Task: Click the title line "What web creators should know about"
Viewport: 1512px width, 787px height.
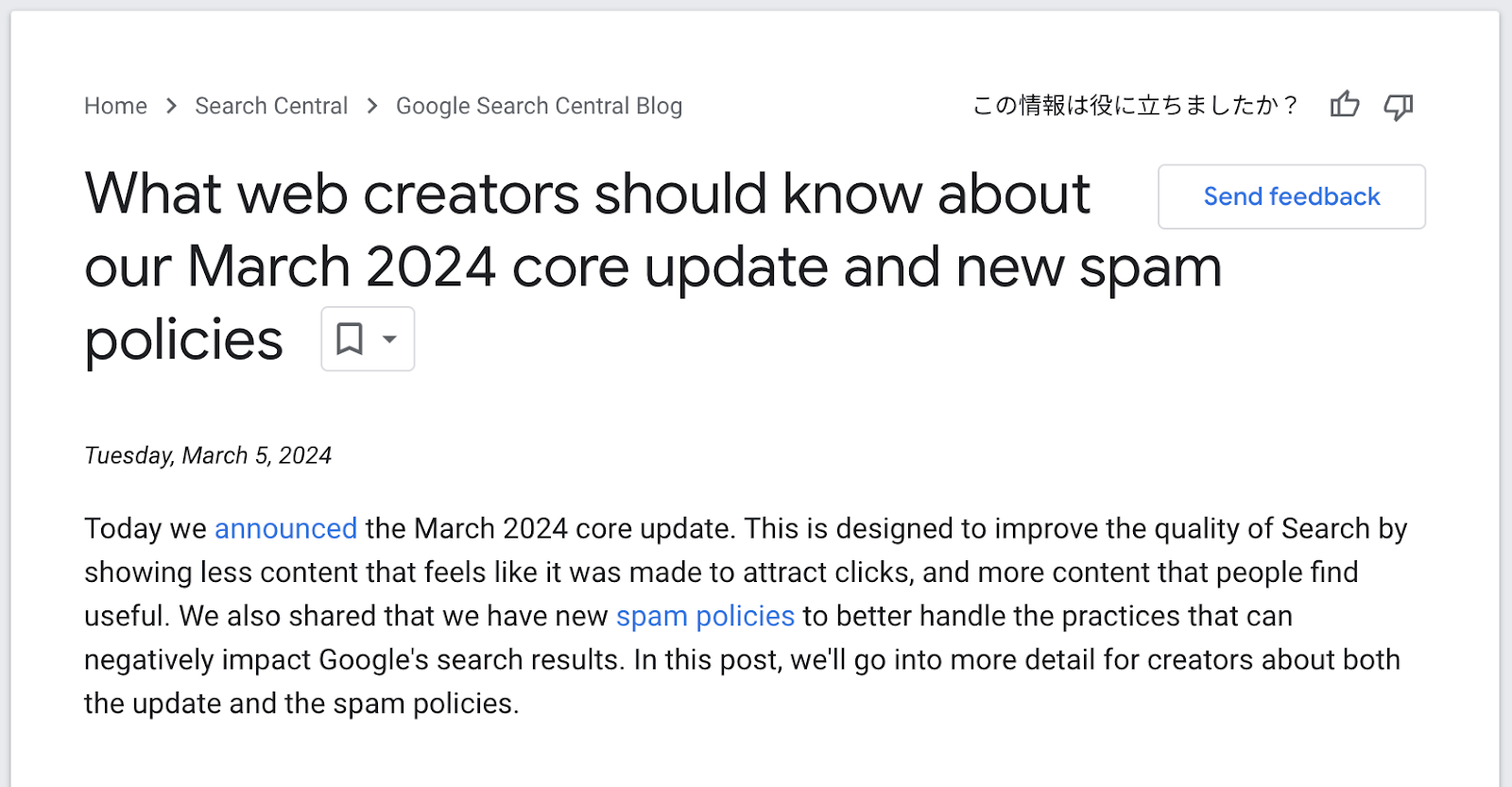Action: (x=587, y=195)
